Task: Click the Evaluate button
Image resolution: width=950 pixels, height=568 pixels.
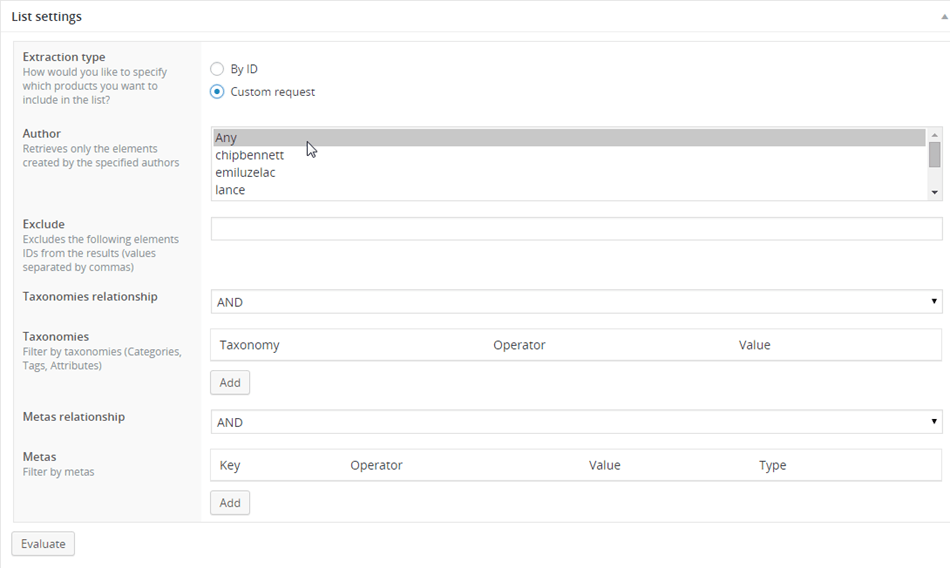Action: pyautogui.click(x=43, y=544)
